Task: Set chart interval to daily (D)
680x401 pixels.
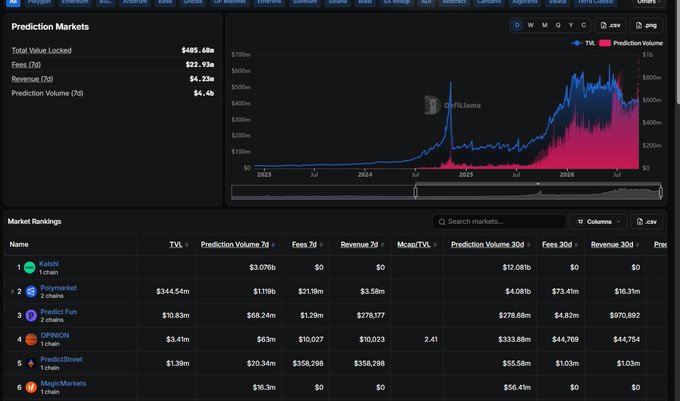Action: 517,25
